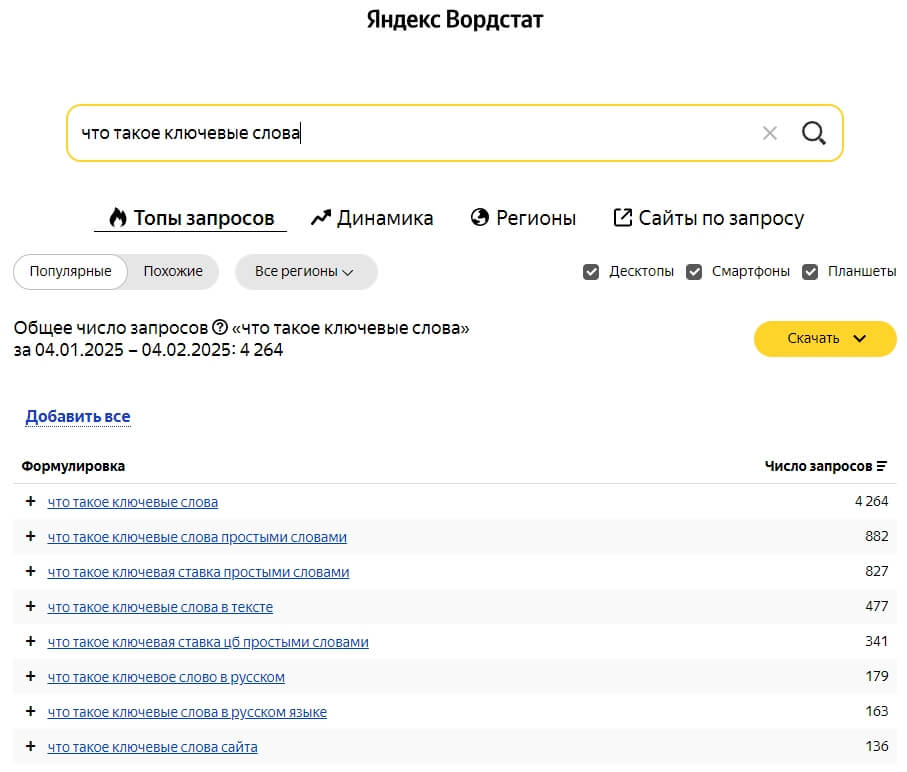Toggle the Планшеты checkbox
The height and width of the screenshot is (772, 907).
coord(810,272)
